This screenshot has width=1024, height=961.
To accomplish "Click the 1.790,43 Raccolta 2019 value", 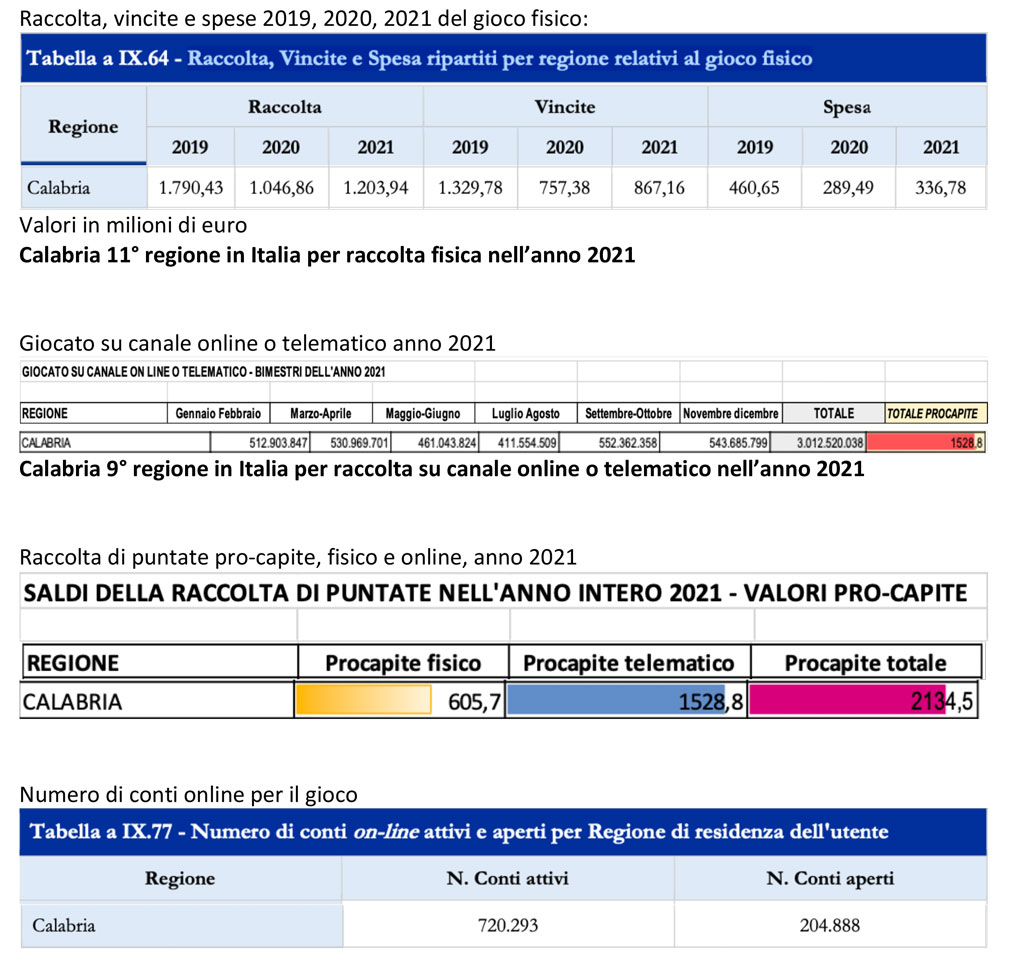I will [190, 188].
